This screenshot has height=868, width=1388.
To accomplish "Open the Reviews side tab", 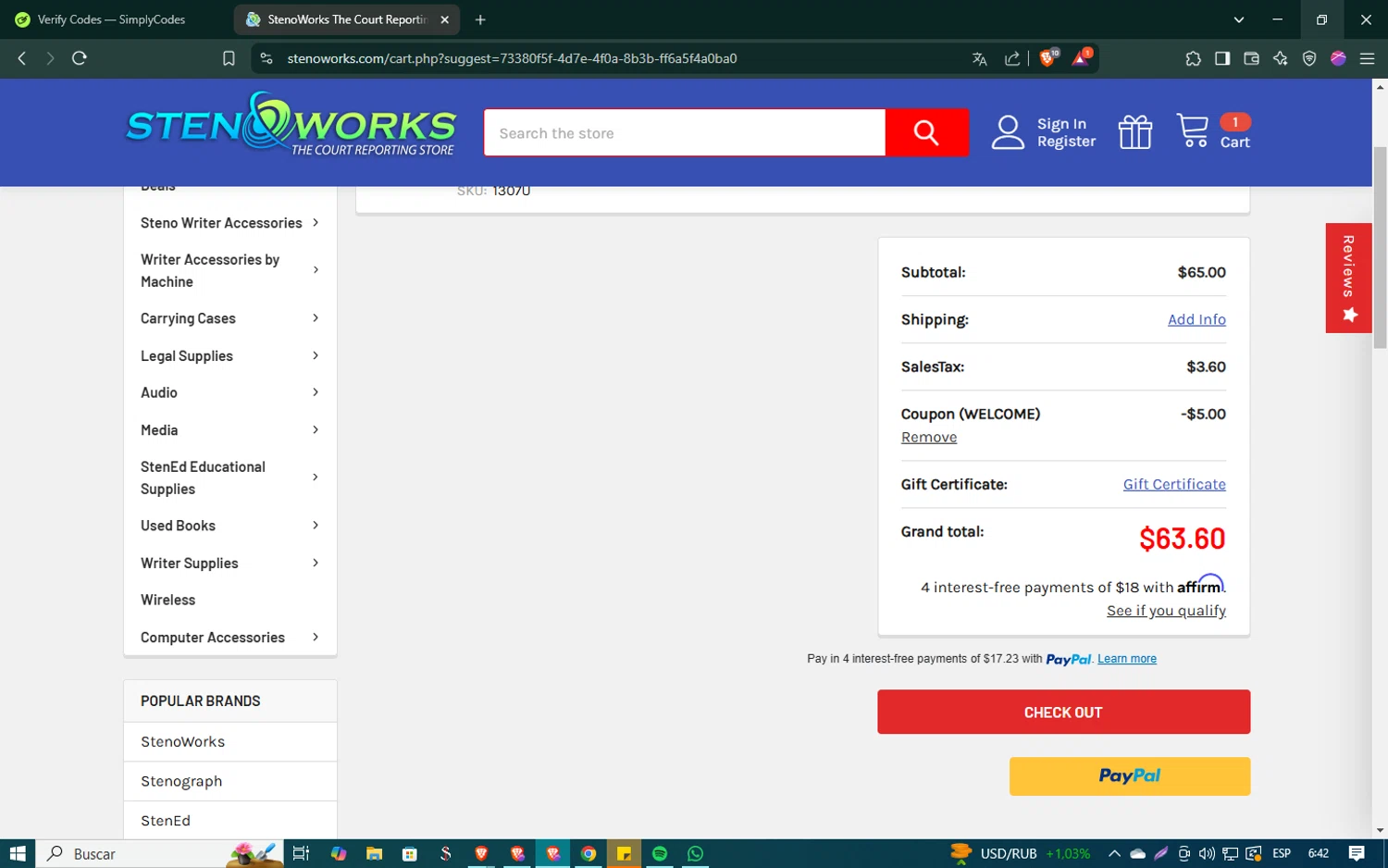I will point(1348,278).
